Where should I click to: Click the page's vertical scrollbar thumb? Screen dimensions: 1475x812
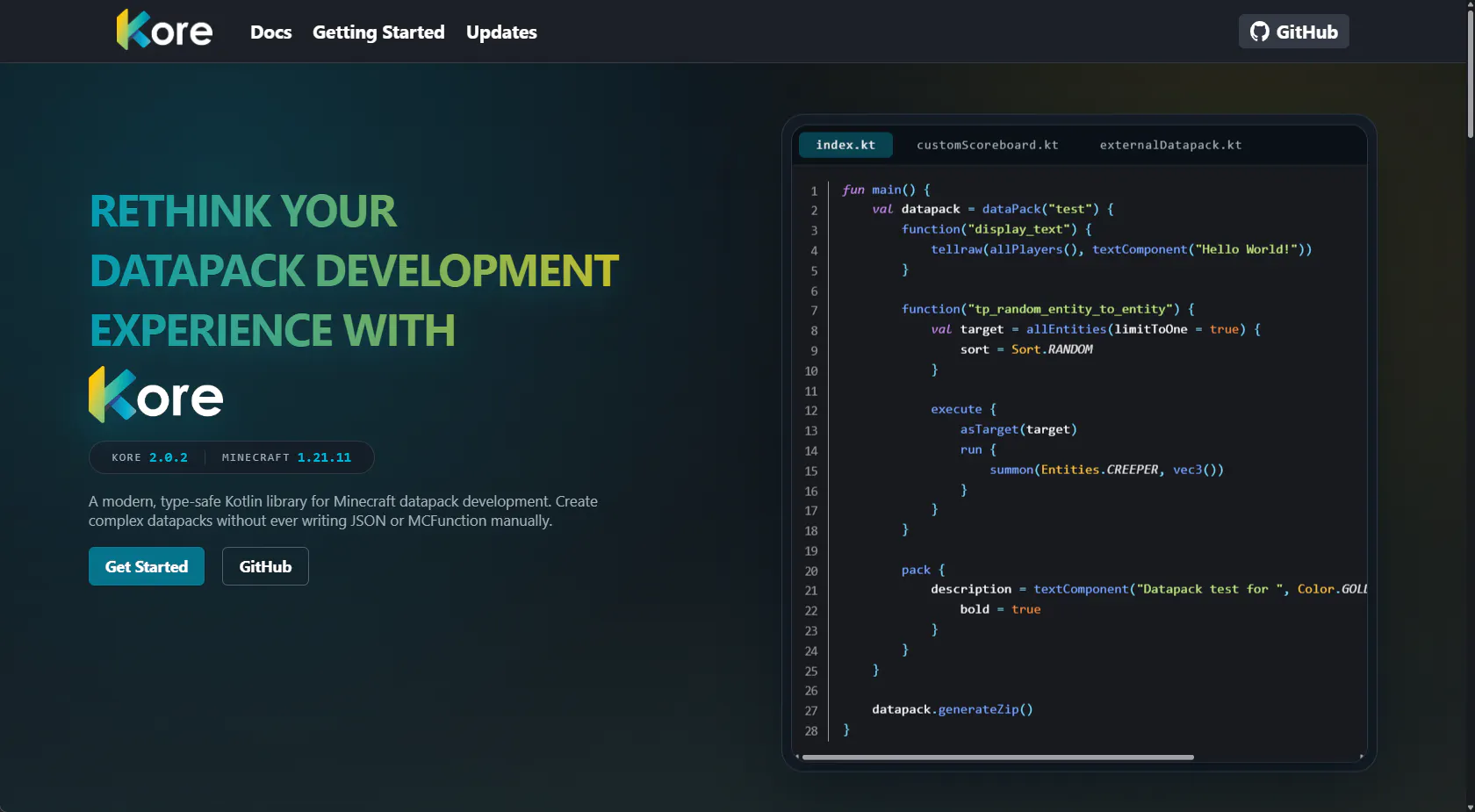(1470, 75)
